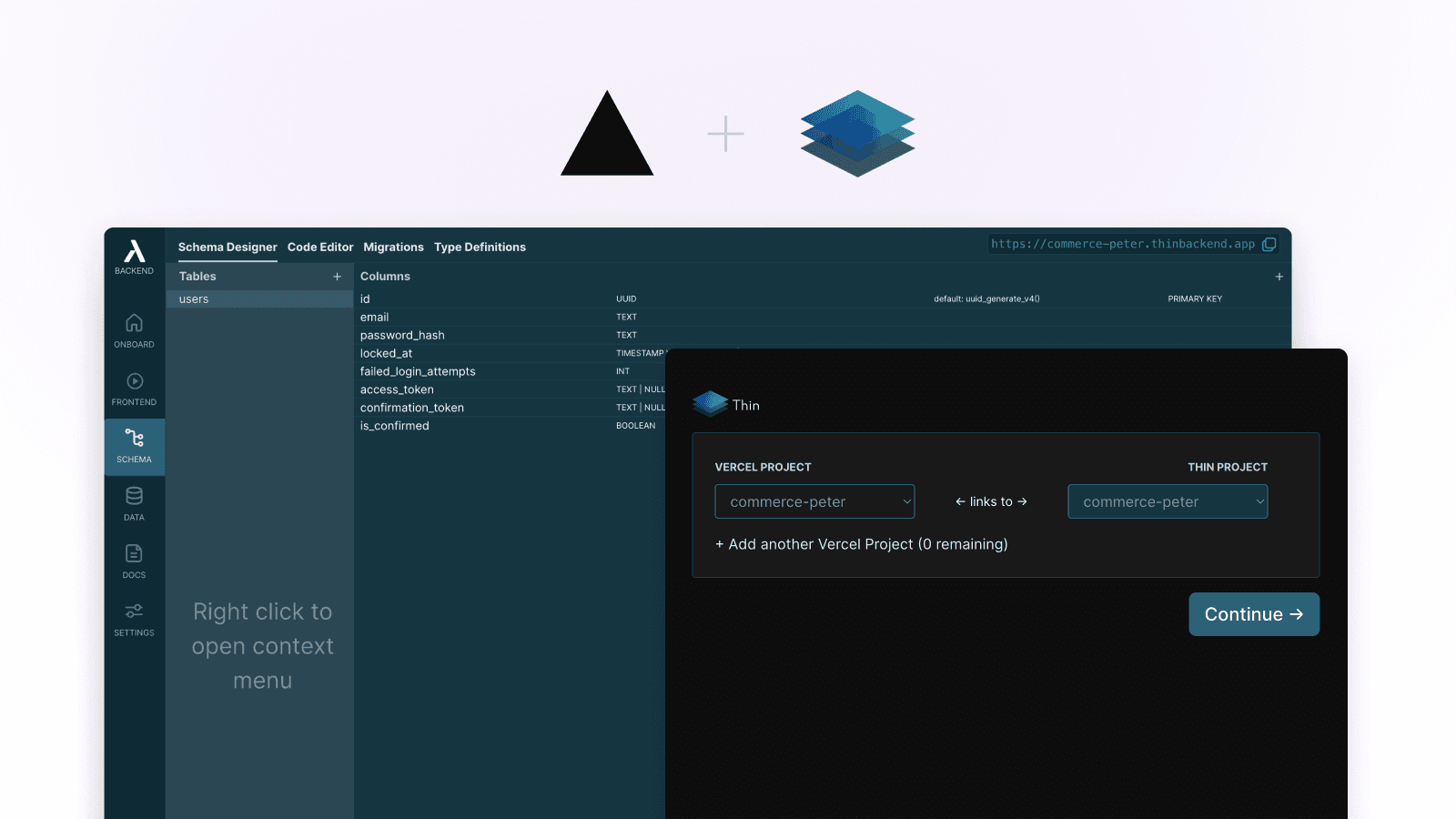Open the Migrations tab
Image resolution: width=1456 pixels, height=819 pixels.
click(393, 247)
